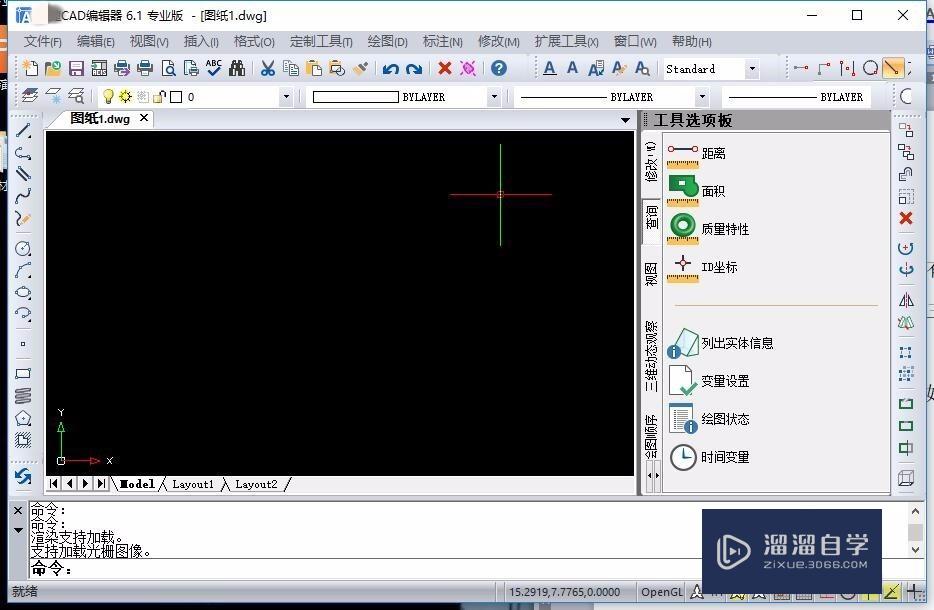
Task: Toggle the layer lock padlock
Action: (x=158, y=96)
